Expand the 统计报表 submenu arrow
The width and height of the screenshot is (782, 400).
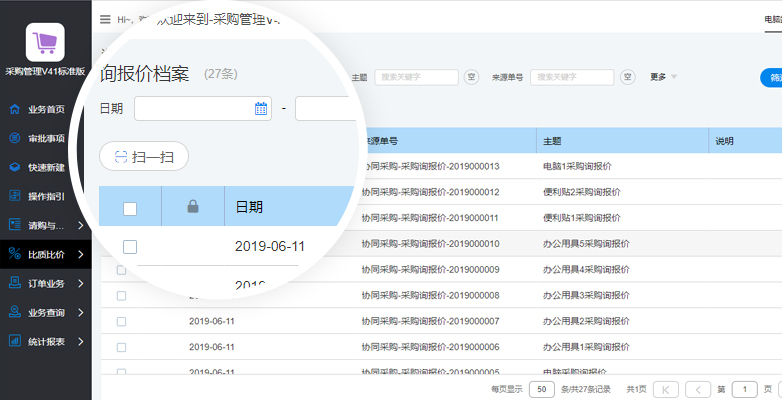coord(80,341)
